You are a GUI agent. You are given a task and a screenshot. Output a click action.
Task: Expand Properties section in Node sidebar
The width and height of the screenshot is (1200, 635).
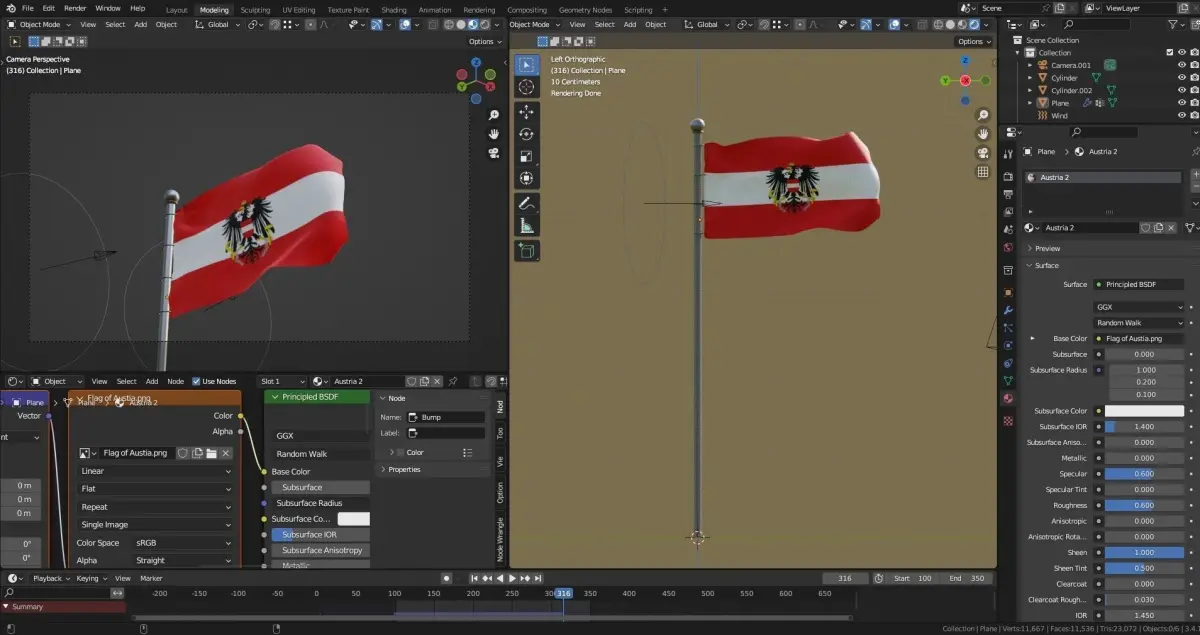(x=404, y=469)
